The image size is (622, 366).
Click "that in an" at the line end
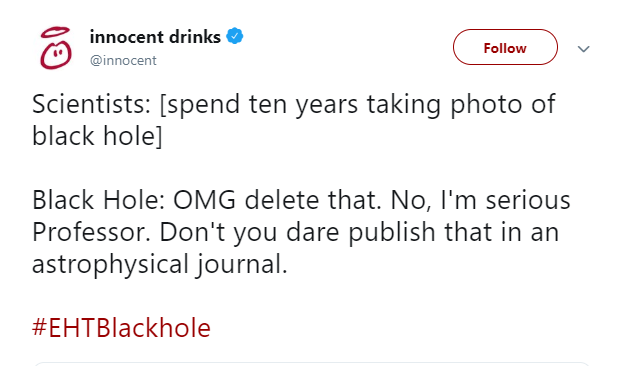[501, 232]
